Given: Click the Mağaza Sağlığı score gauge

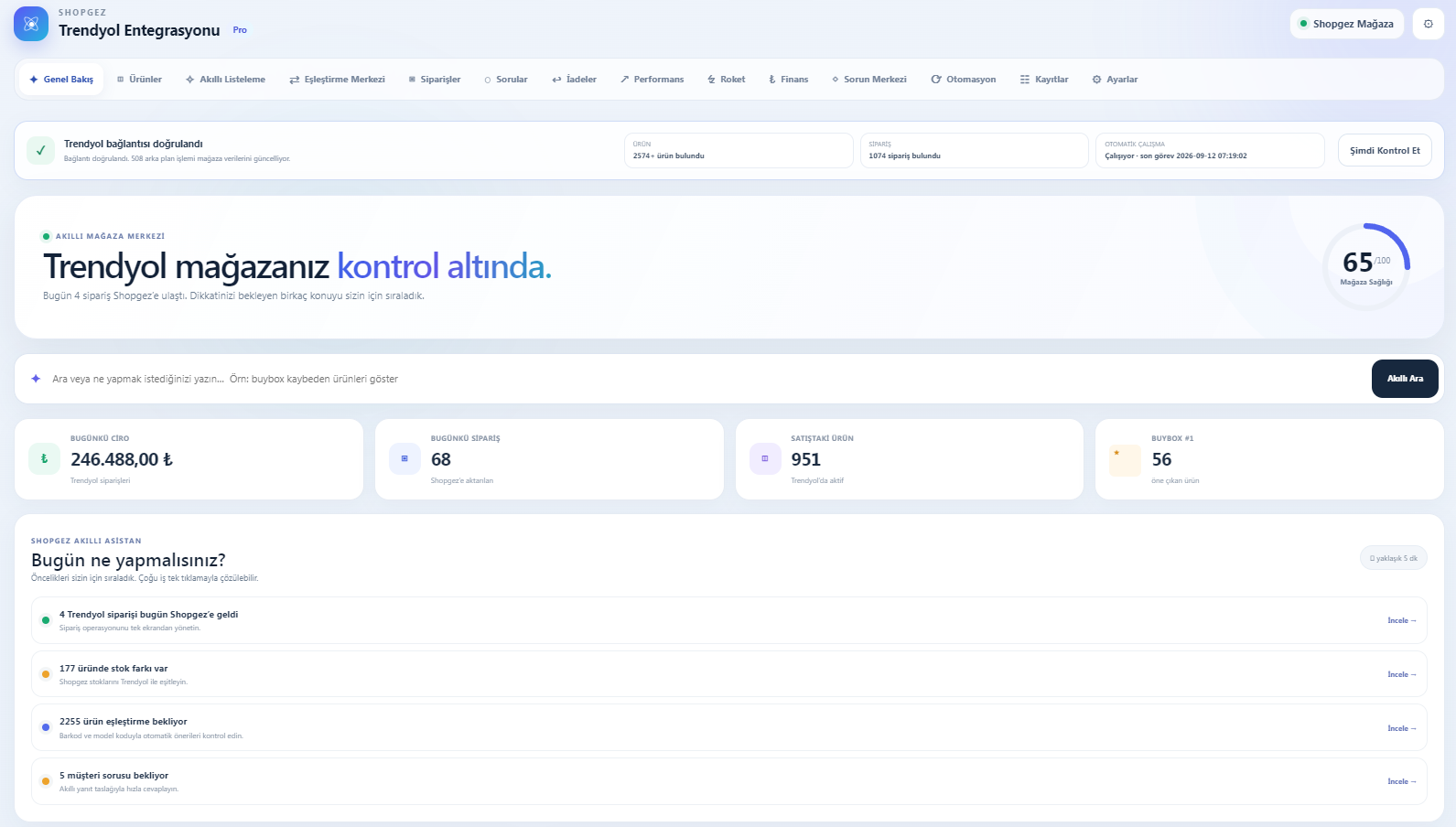Looking at the screenshot, I should [x=1366, y=266].
